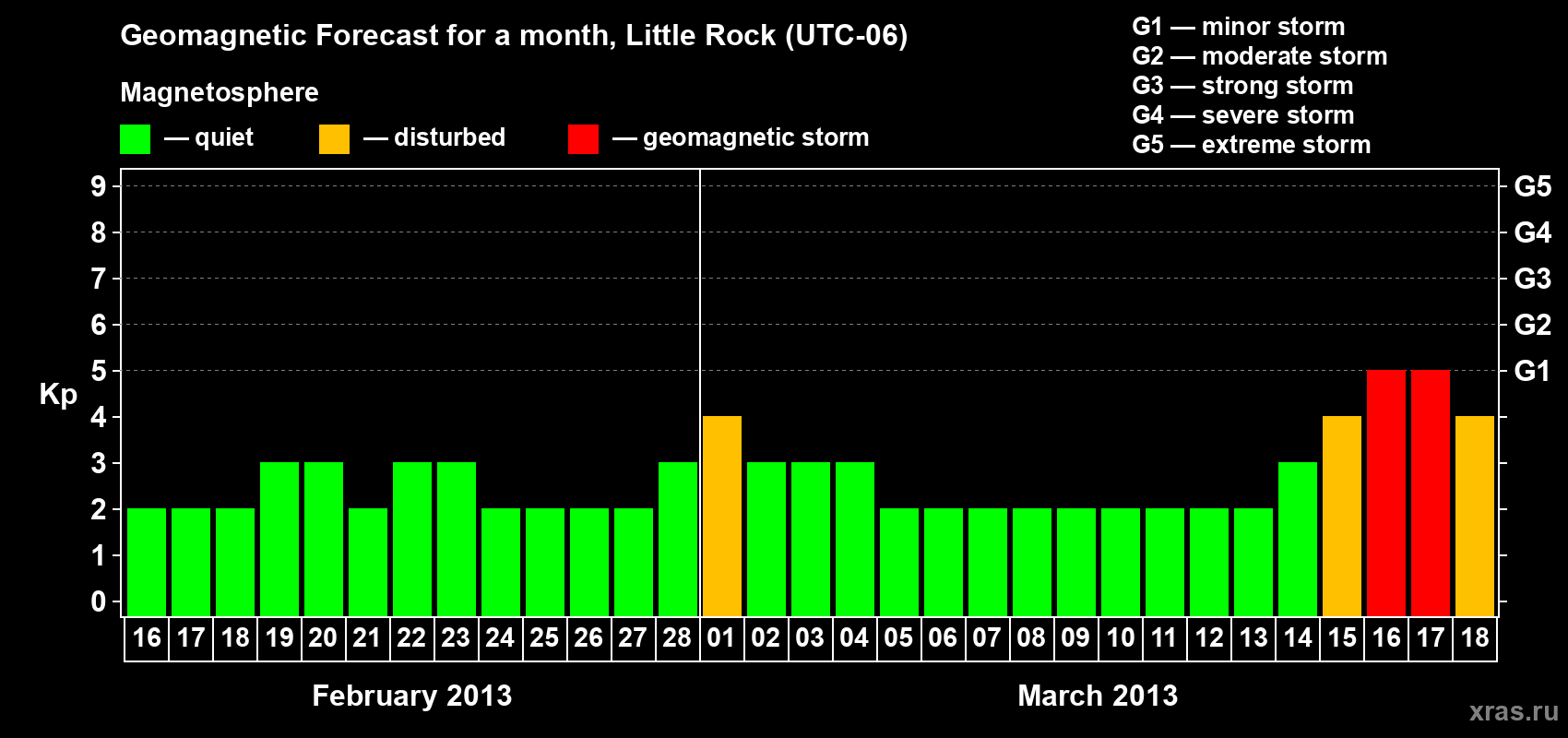This screenshot has width=1568, height=738.
Task: Select the red bar for March 17
Action: 1431,493
